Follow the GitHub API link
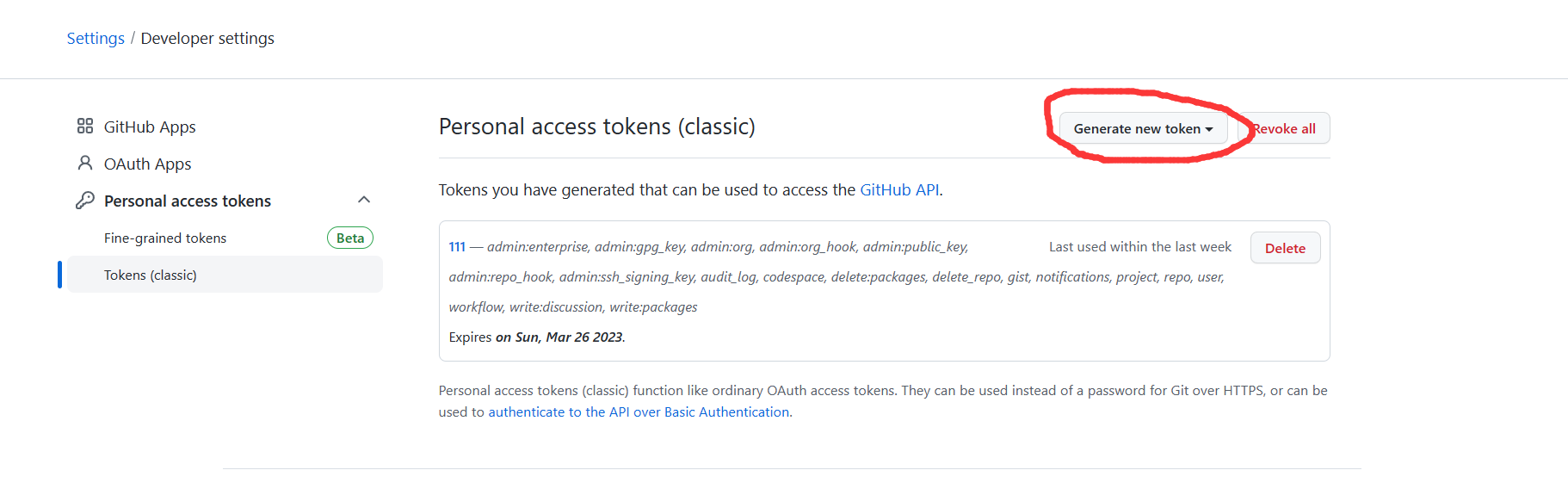This screenshot has width=1568, height=495. point(899,190)
